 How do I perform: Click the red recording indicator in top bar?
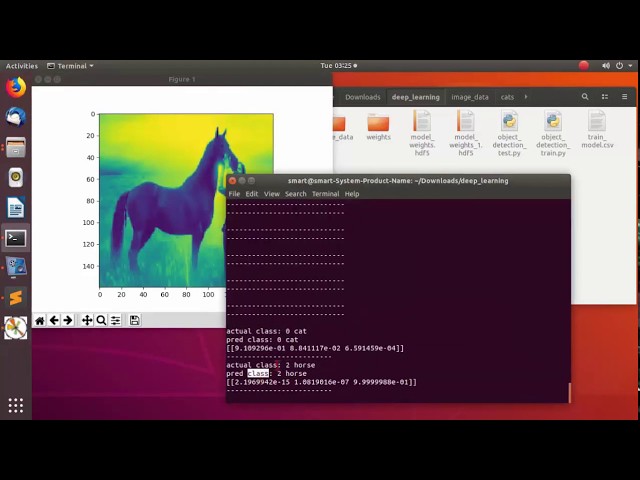click(584, 66)
